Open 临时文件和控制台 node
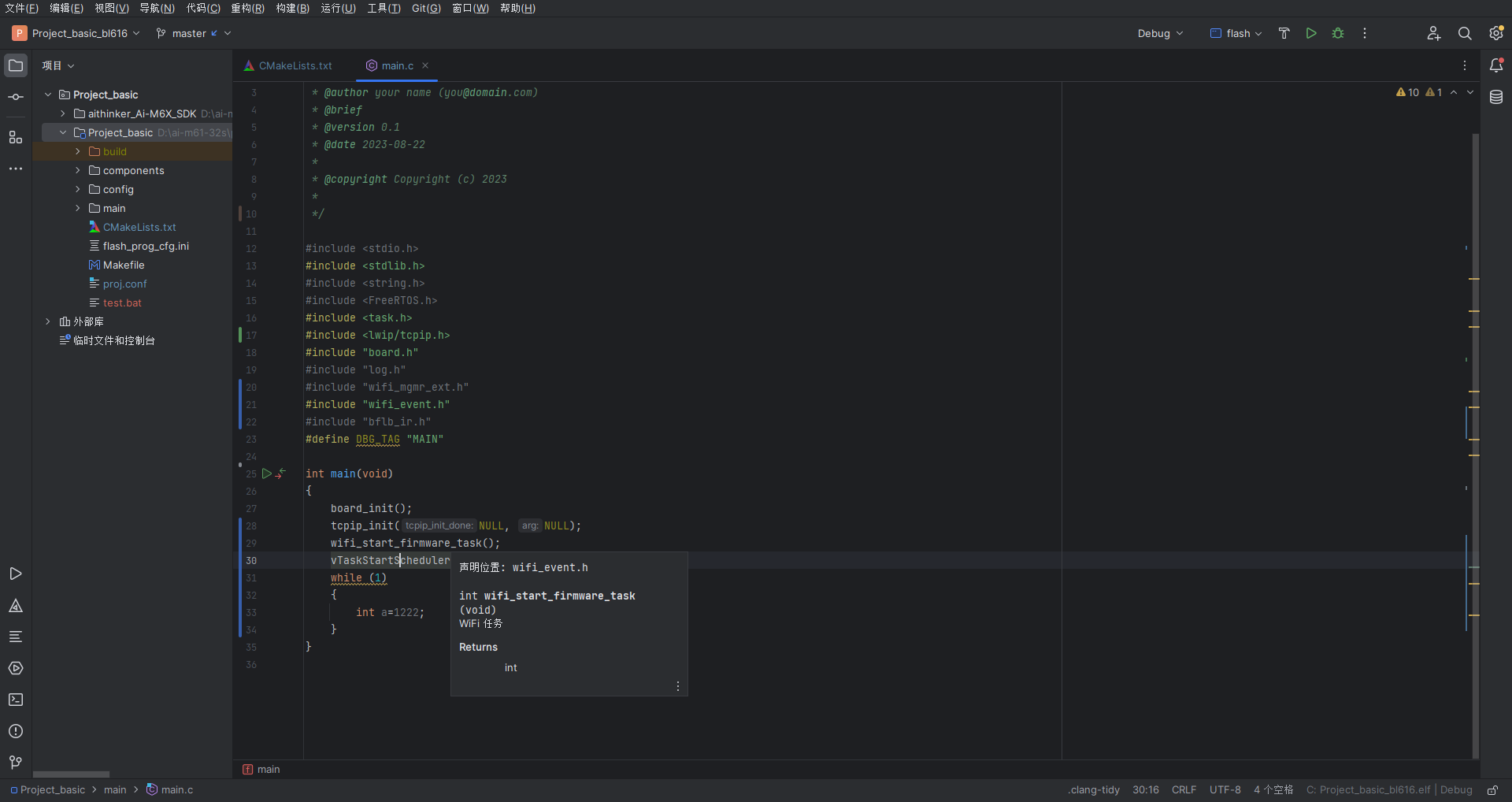 (107, 340)
